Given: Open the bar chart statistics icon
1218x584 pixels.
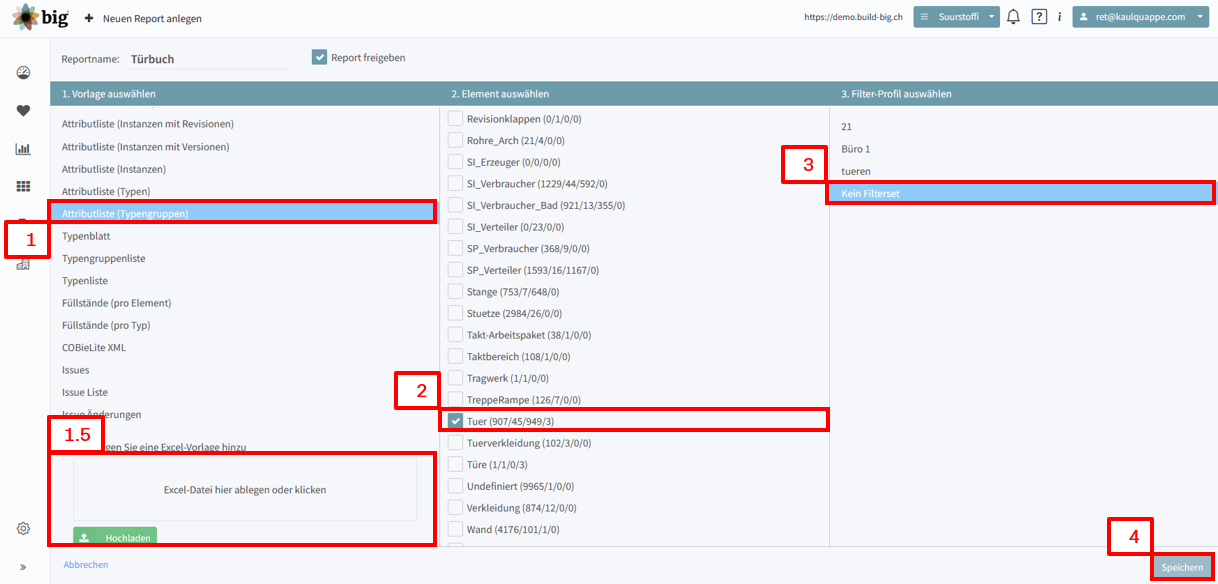Looking at the screenshot, I should 23,149.
